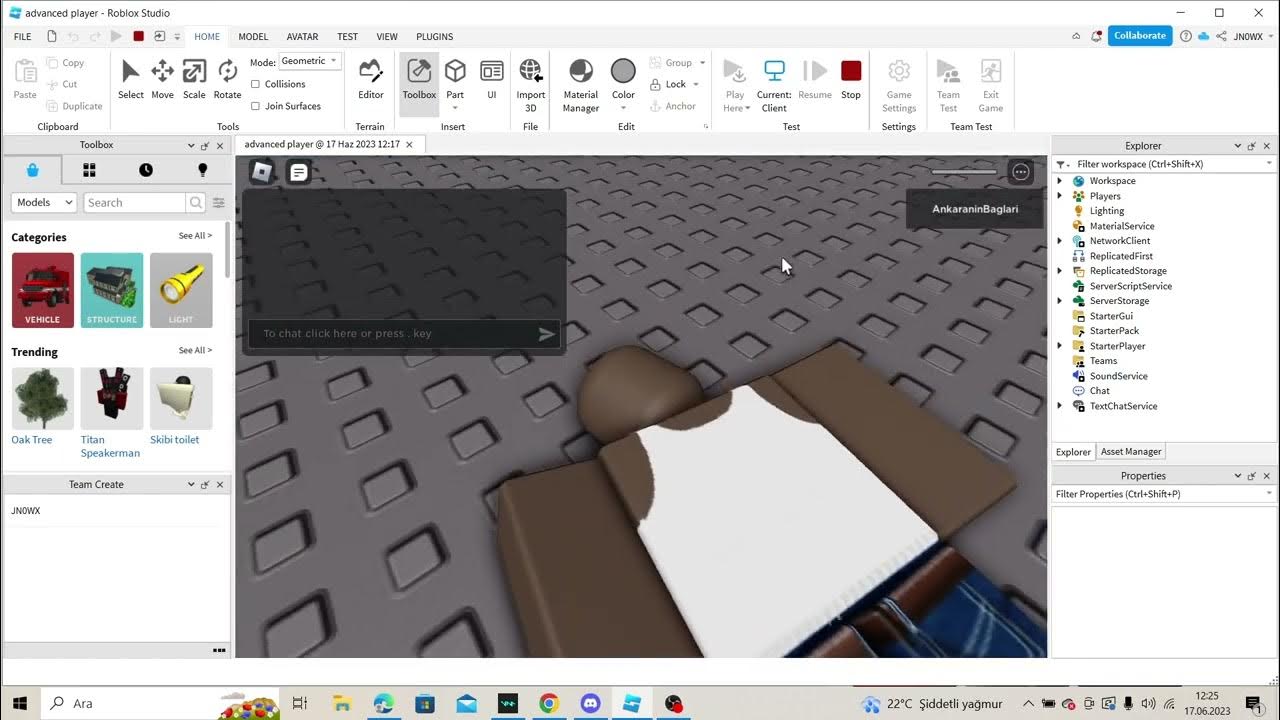The width and height of the screenshot is (1280, 720).
Task: Open Discord from the taskbar
Action: point(590,704)
